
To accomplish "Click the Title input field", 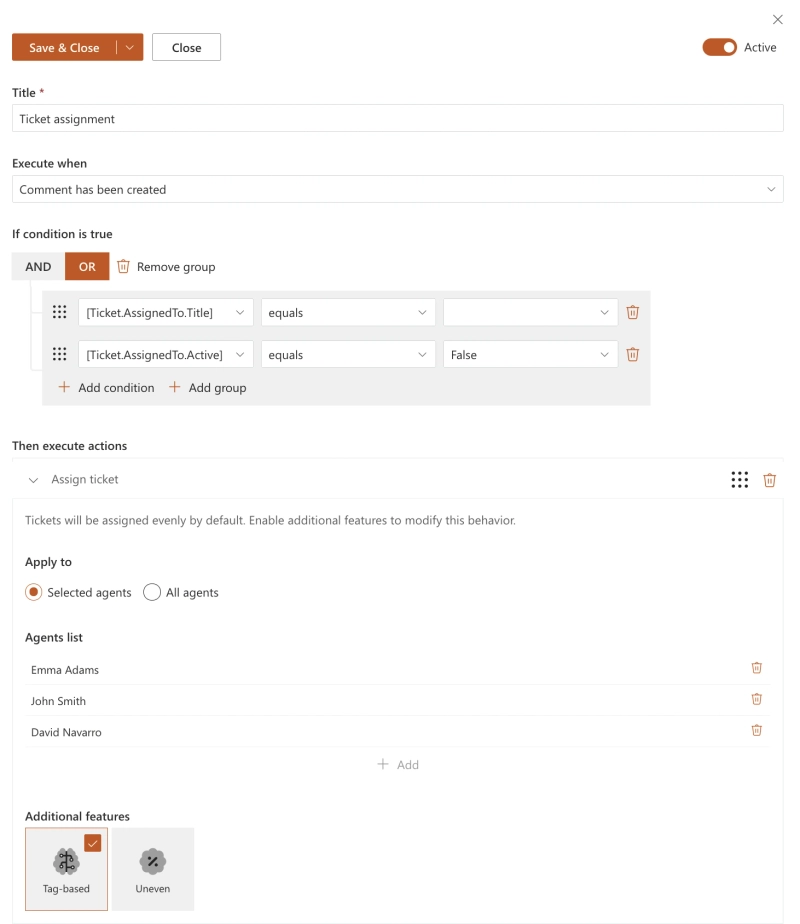I will (398, 118).
